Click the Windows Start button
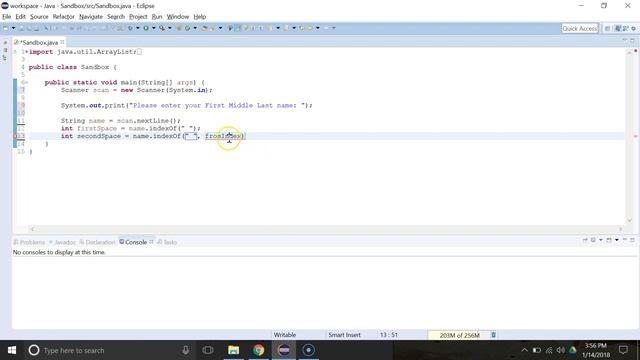This screenshot has height=360, width=640. pyautogui.click(x=12, y=350)
